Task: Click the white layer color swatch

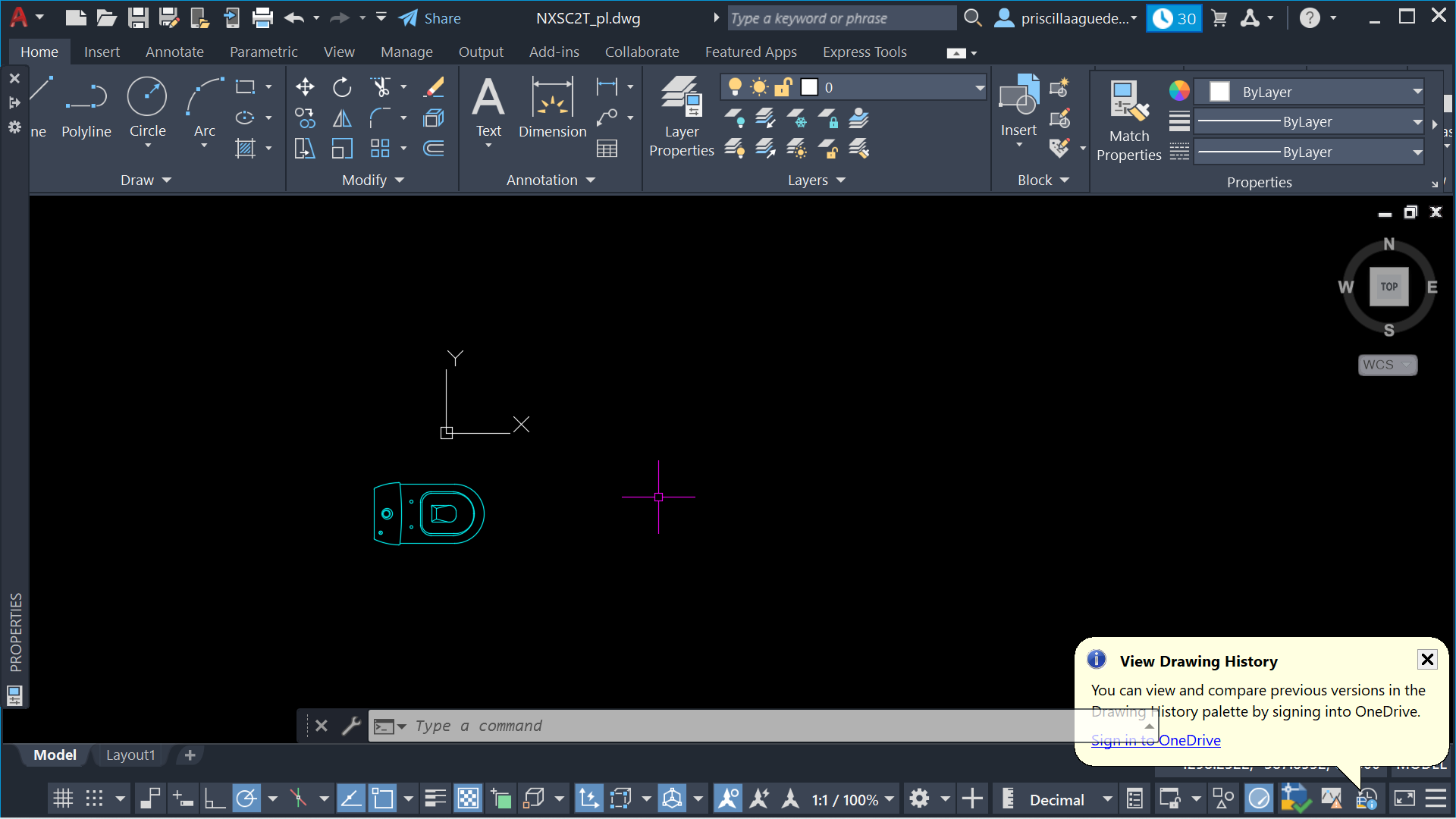Action: pyautogui.click(x=809, y=87)
